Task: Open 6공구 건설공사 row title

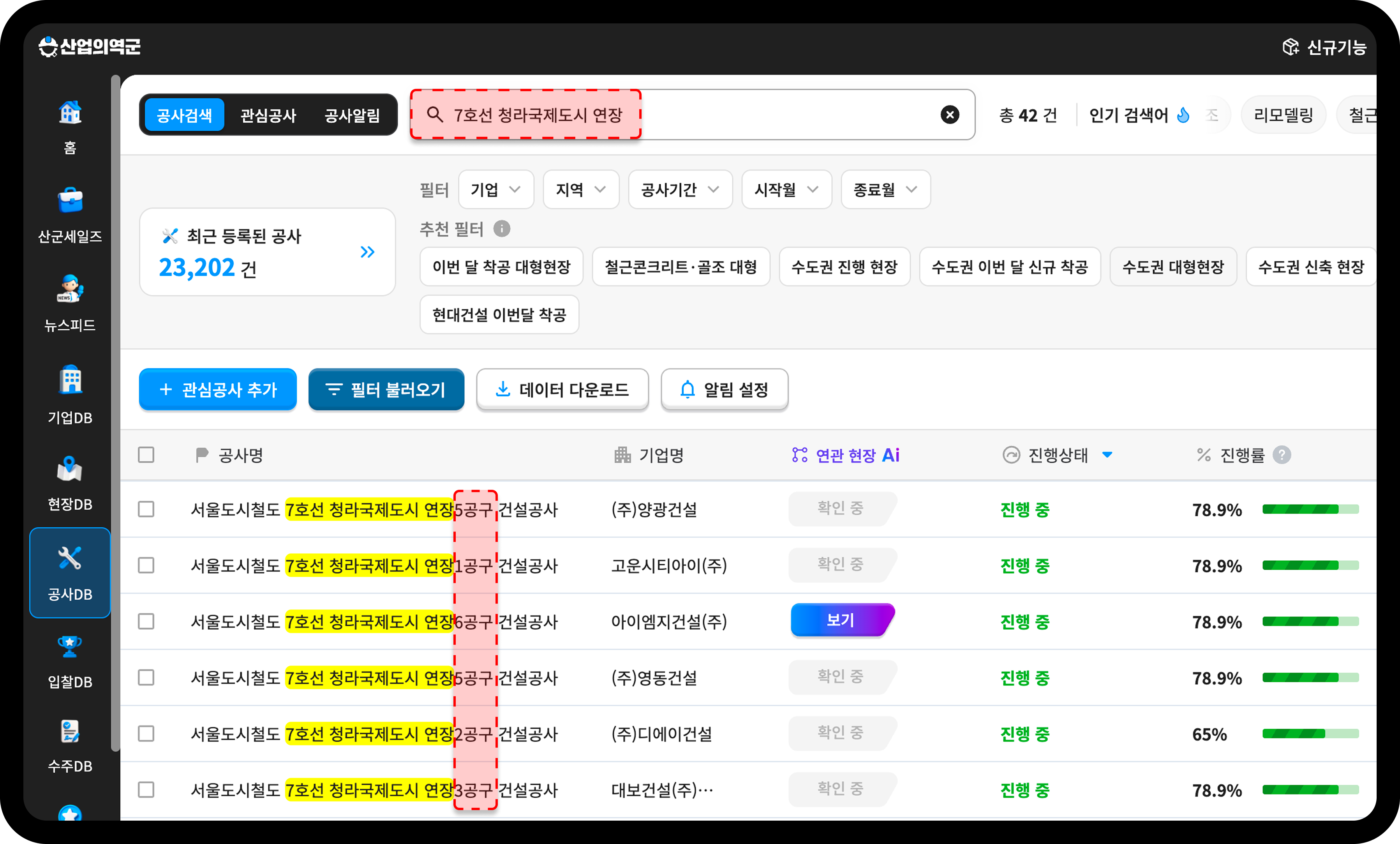Action: click(x=374, y=622)
